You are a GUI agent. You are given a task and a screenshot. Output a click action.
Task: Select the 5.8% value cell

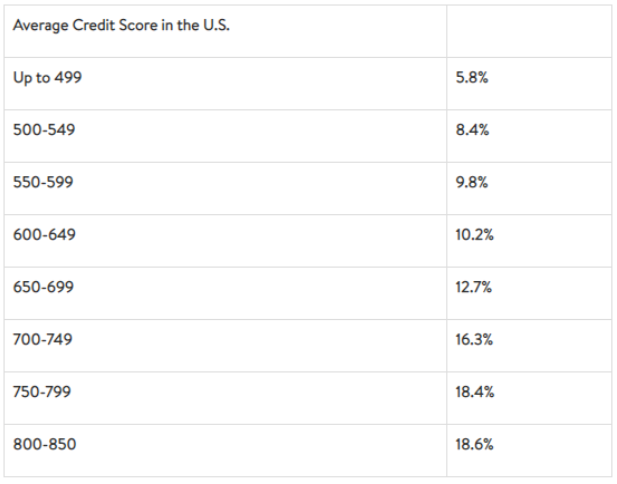529,83
